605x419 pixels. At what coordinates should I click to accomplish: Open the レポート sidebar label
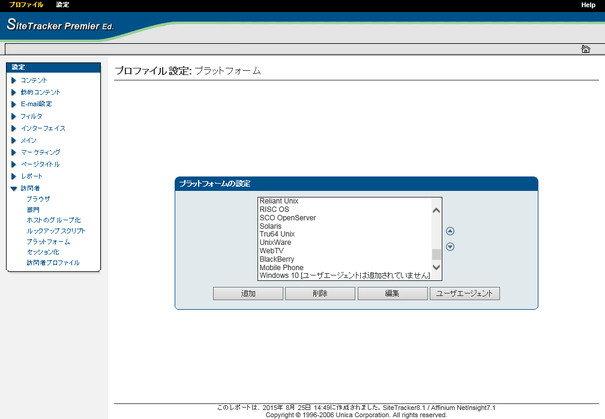(32, 176)
